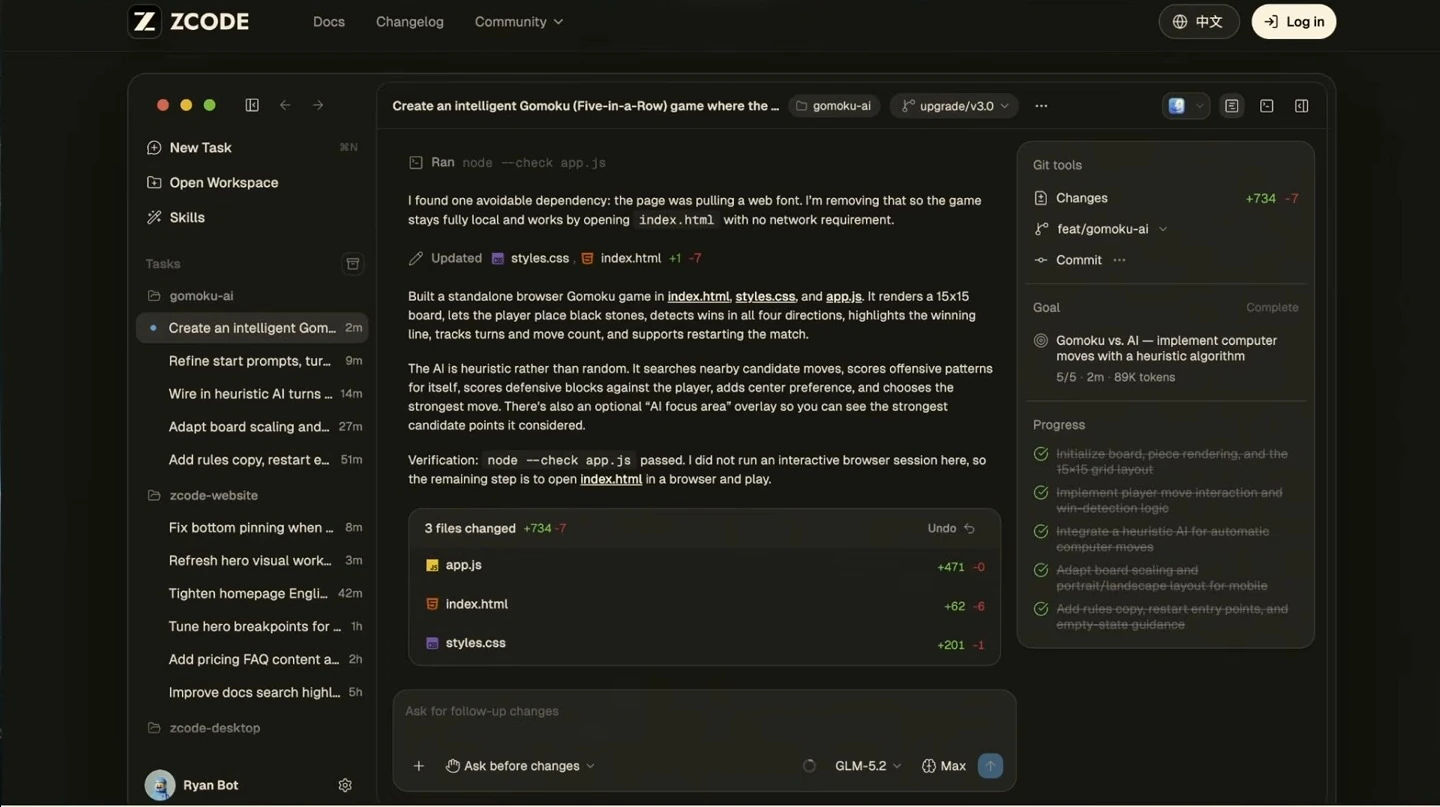
Task: Archive tasks via the Tasks header icon
Action: pos(352,264)
